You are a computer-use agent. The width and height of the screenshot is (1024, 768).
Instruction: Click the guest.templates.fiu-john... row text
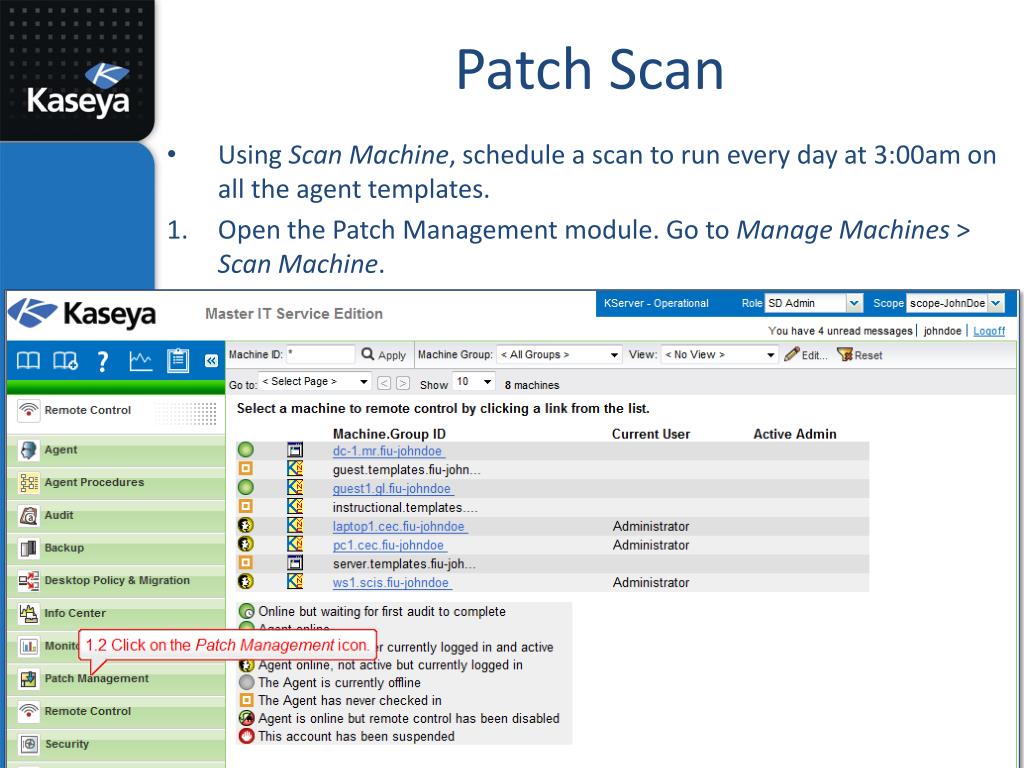click(x=406, y=470)
